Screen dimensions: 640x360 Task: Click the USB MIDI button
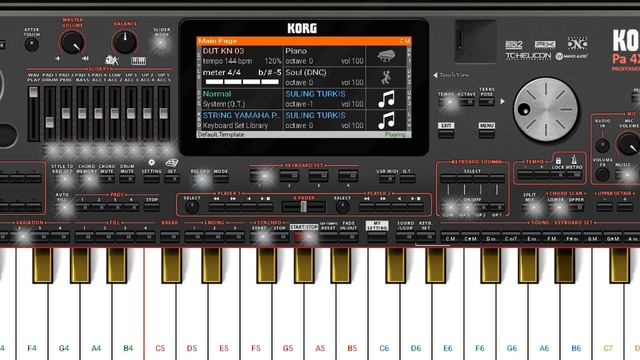point(387,178)
